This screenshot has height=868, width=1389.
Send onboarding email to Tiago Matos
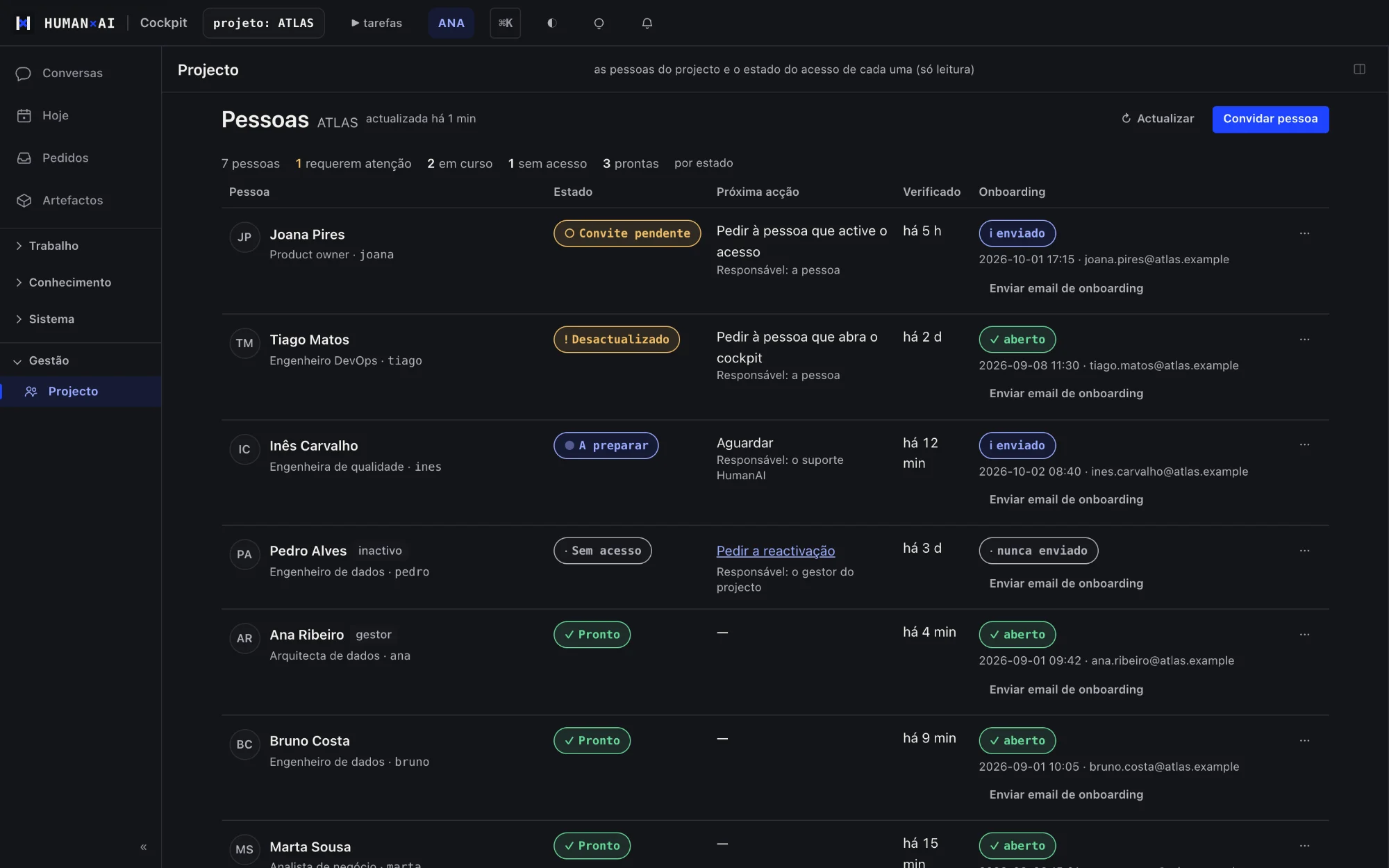pyautogui.click(x=1066, y=393)
